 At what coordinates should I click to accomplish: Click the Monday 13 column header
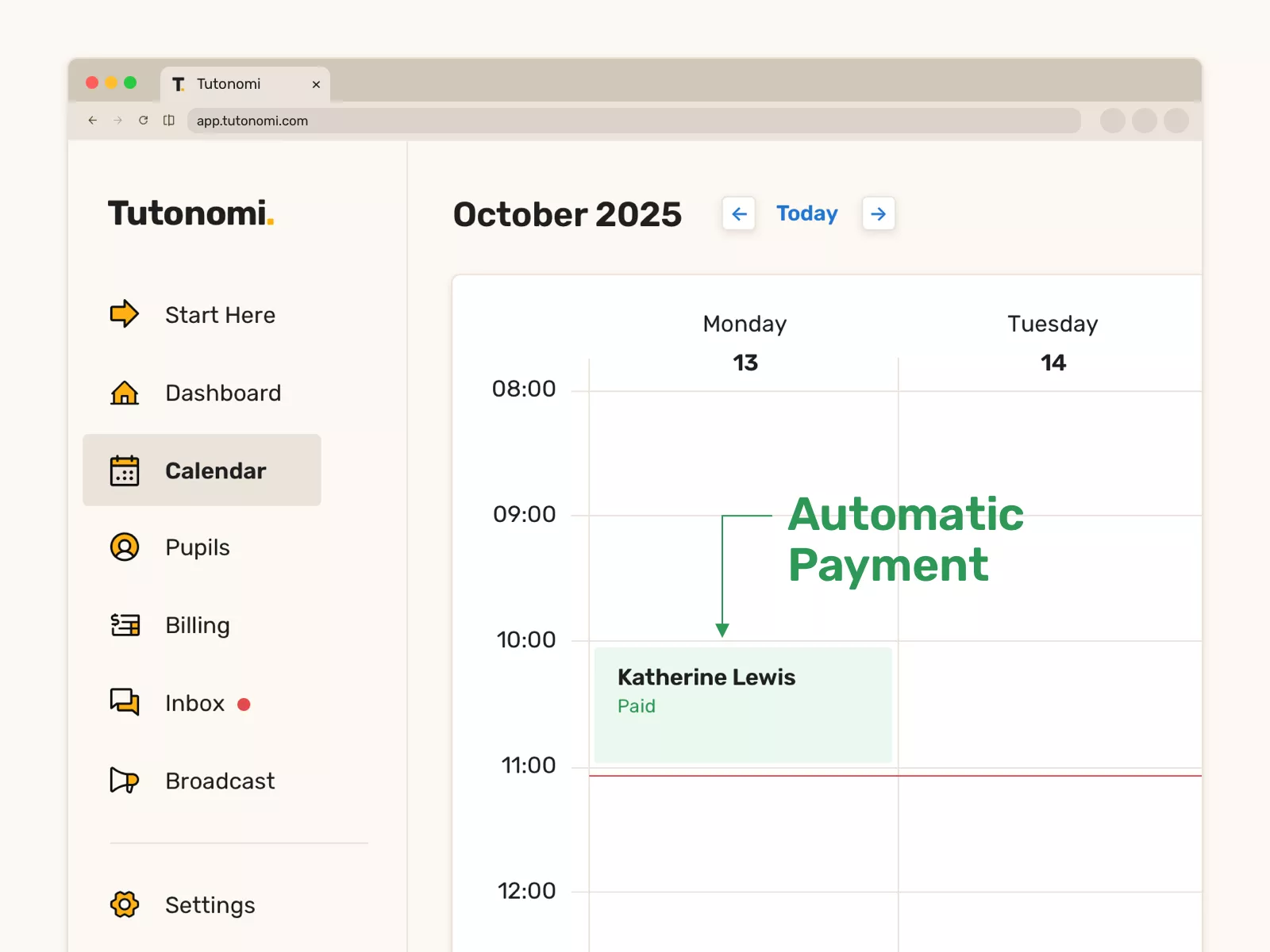tap(745, 343)
